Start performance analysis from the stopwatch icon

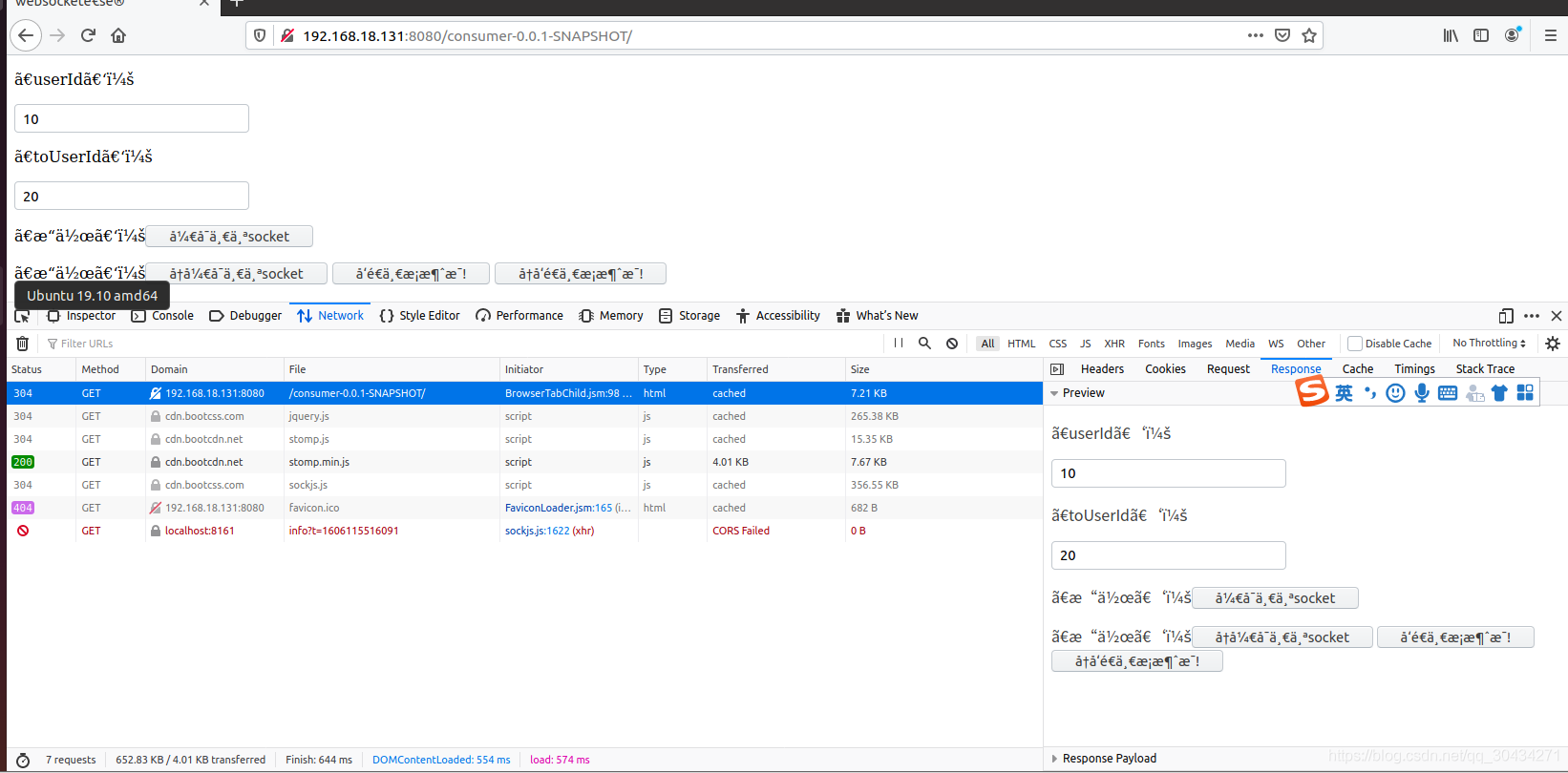click(23, 760)
